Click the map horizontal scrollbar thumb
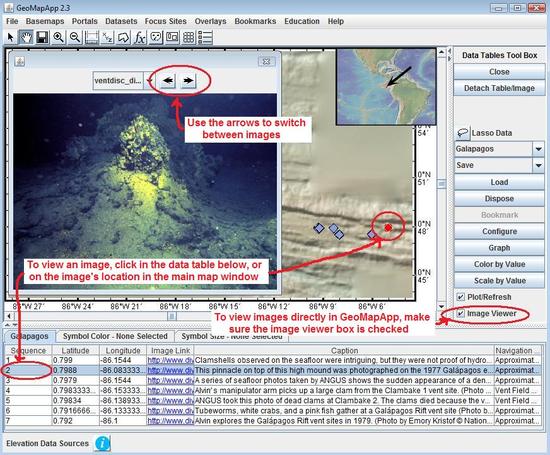The image size is (550, 455). (172, 316)
